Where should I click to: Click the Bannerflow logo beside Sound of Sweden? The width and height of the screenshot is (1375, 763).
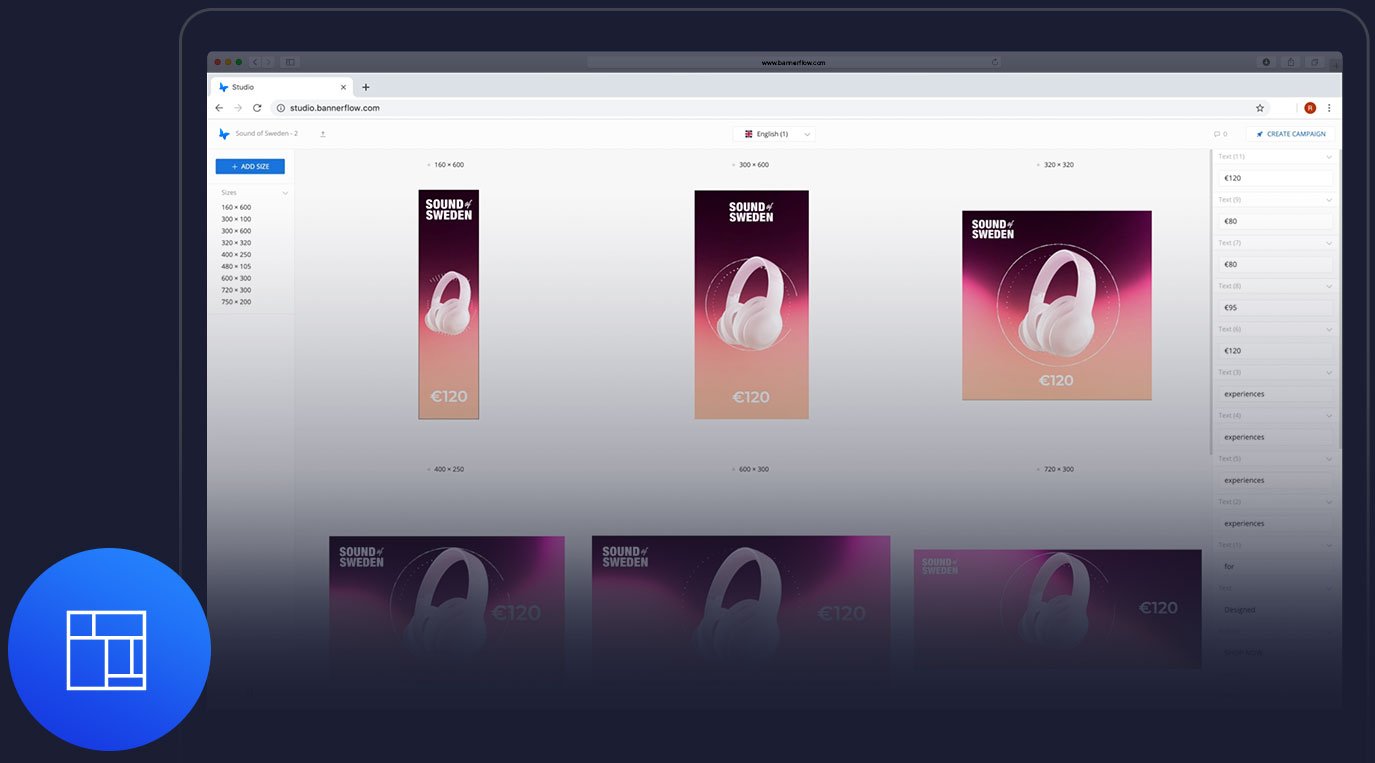[x=224, y=134]
